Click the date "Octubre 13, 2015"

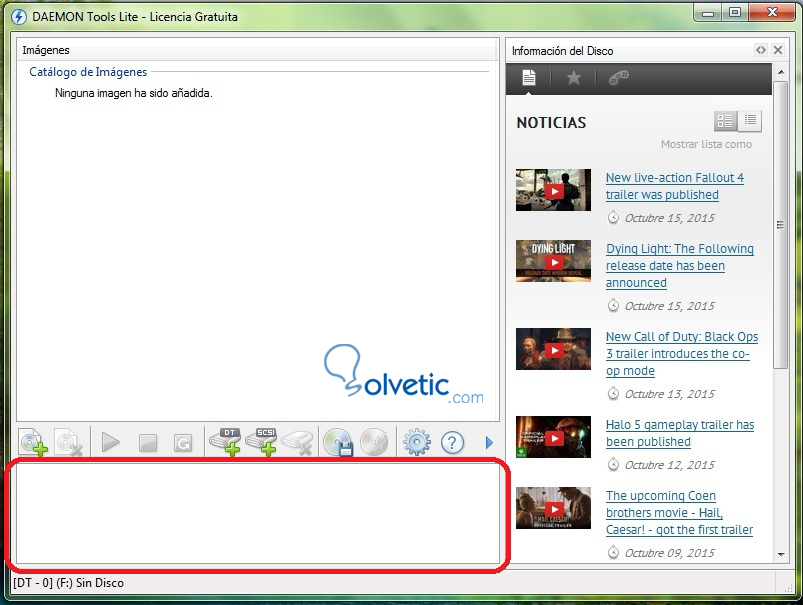(669, 394)
